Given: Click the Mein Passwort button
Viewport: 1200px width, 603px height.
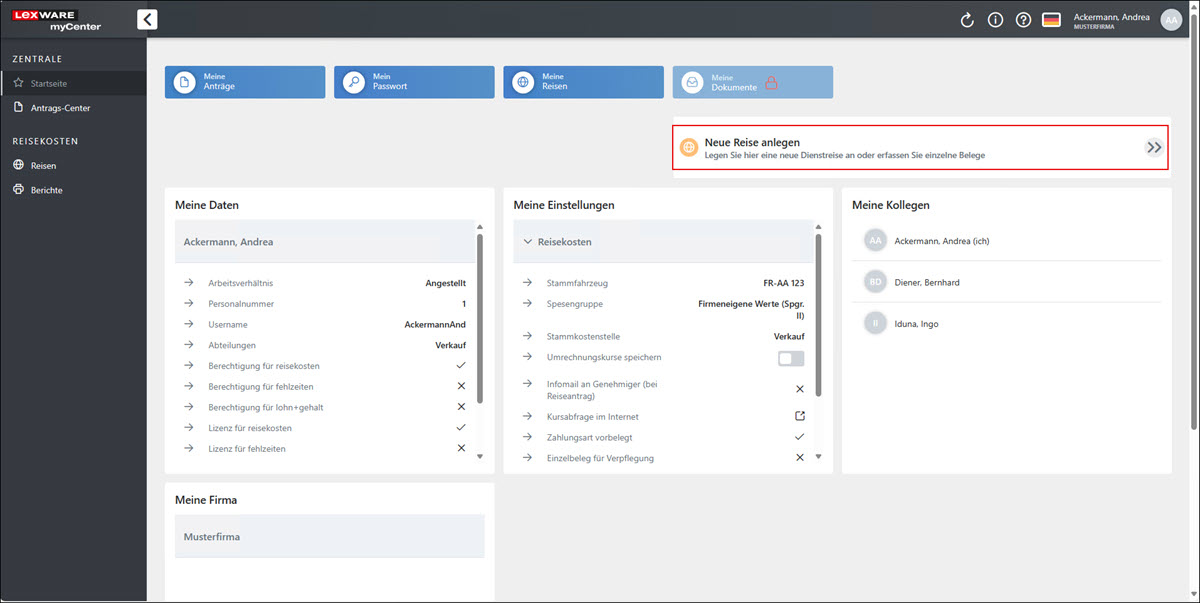Looking at the screenshot, I should (x=414, y=82).
